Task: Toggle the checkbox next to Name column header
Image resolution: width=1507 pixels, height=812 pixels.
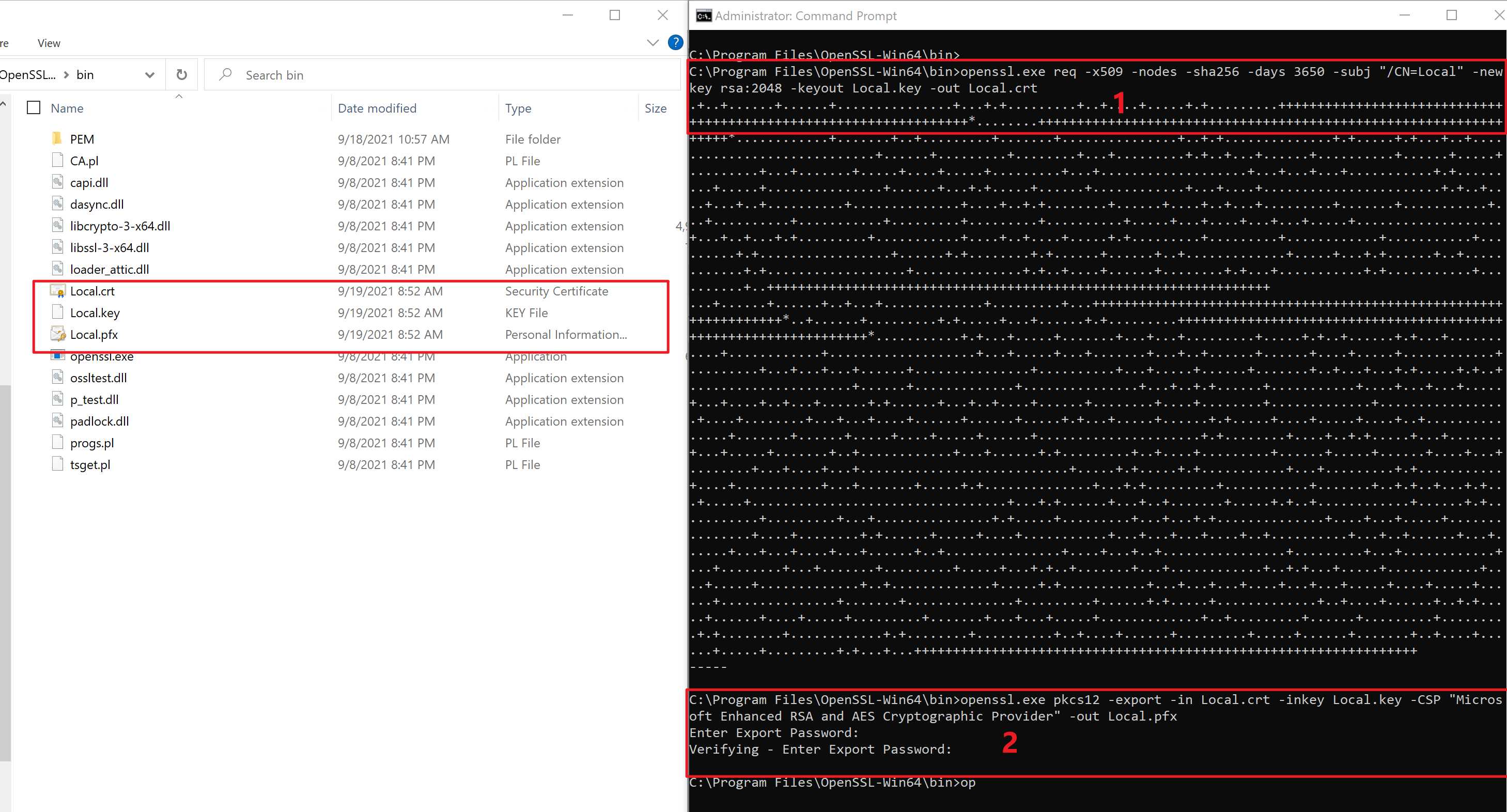Action: tap(34, 108)
